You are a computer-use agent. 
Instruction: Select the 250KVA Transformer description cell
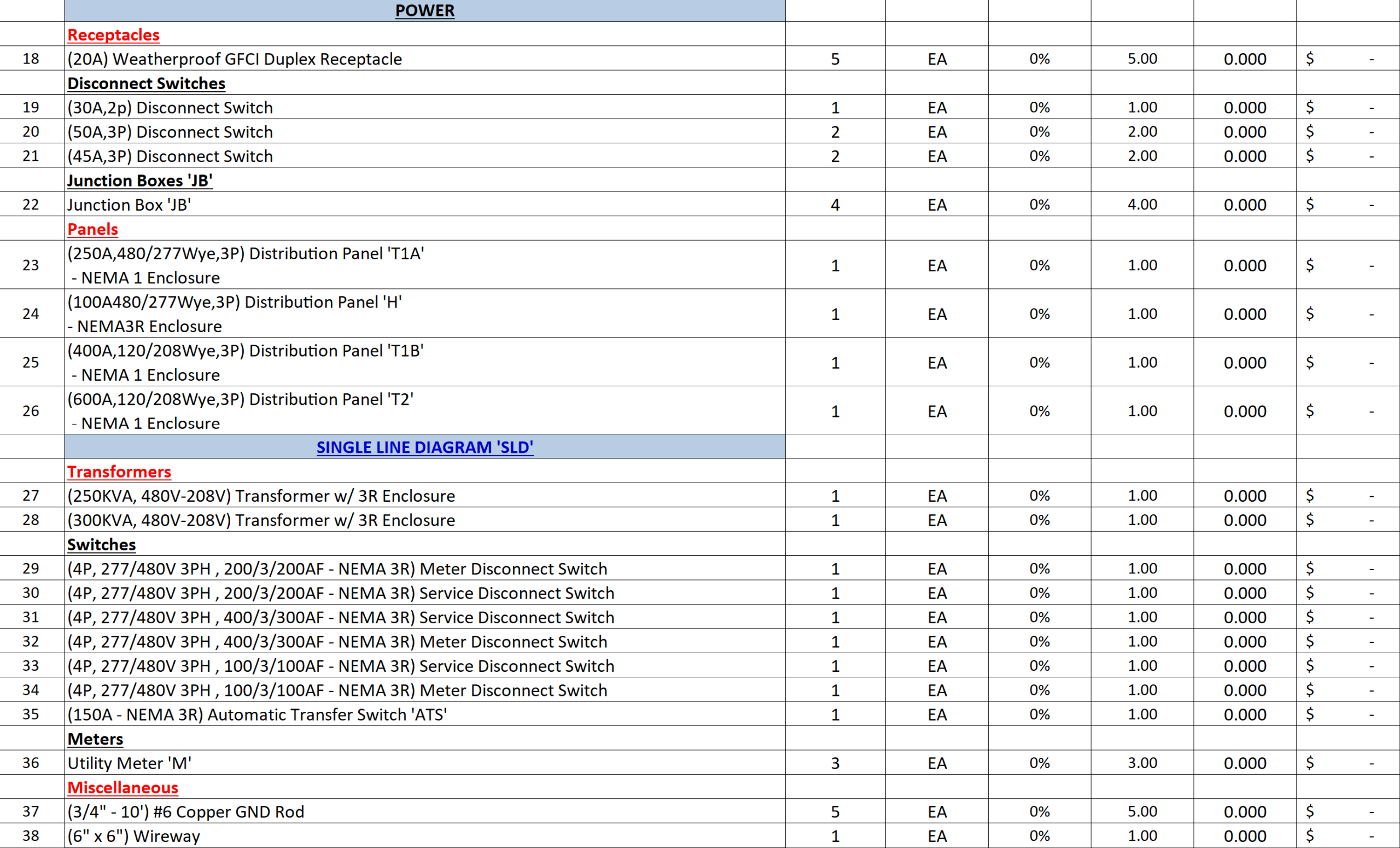pyautogui.click(x=261, y=495)
